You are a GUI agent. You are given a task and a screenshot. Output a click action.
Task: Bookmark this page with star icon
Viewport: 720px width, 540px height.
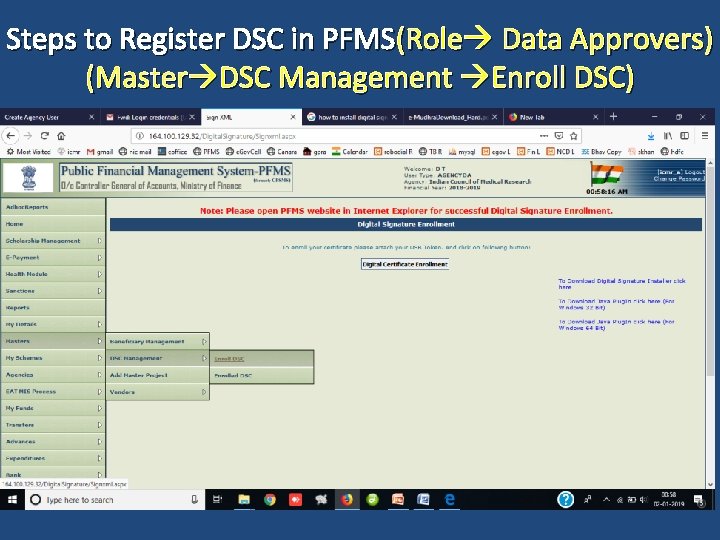point(574,136)
